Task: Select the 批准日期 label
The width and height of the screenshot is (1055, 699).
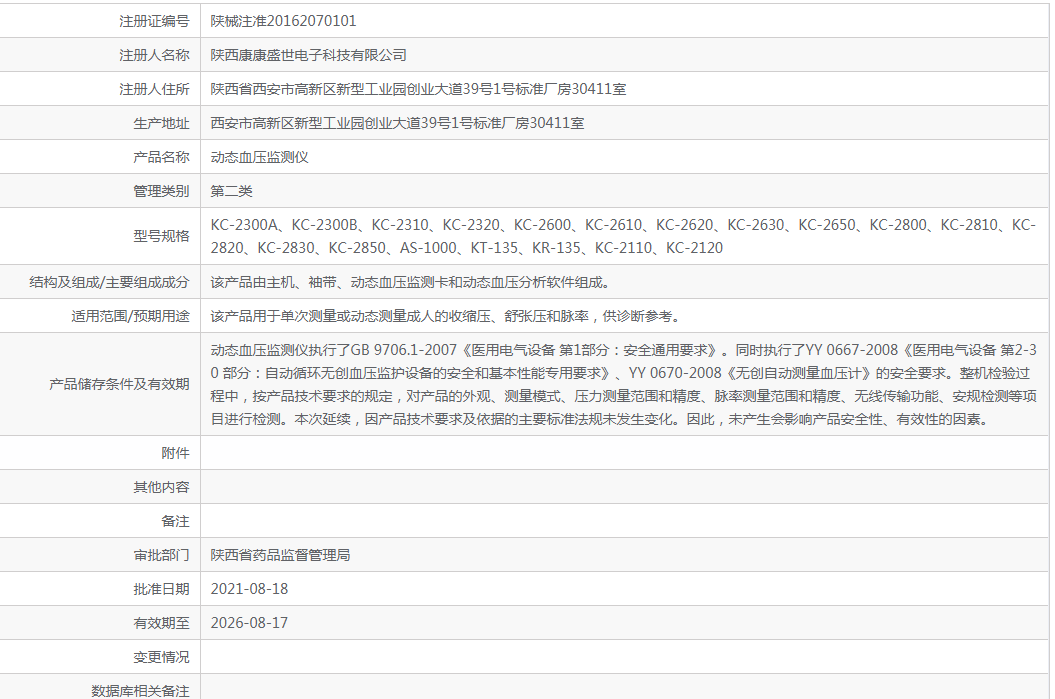Action: pyautogui.click(x=161, y=589)
